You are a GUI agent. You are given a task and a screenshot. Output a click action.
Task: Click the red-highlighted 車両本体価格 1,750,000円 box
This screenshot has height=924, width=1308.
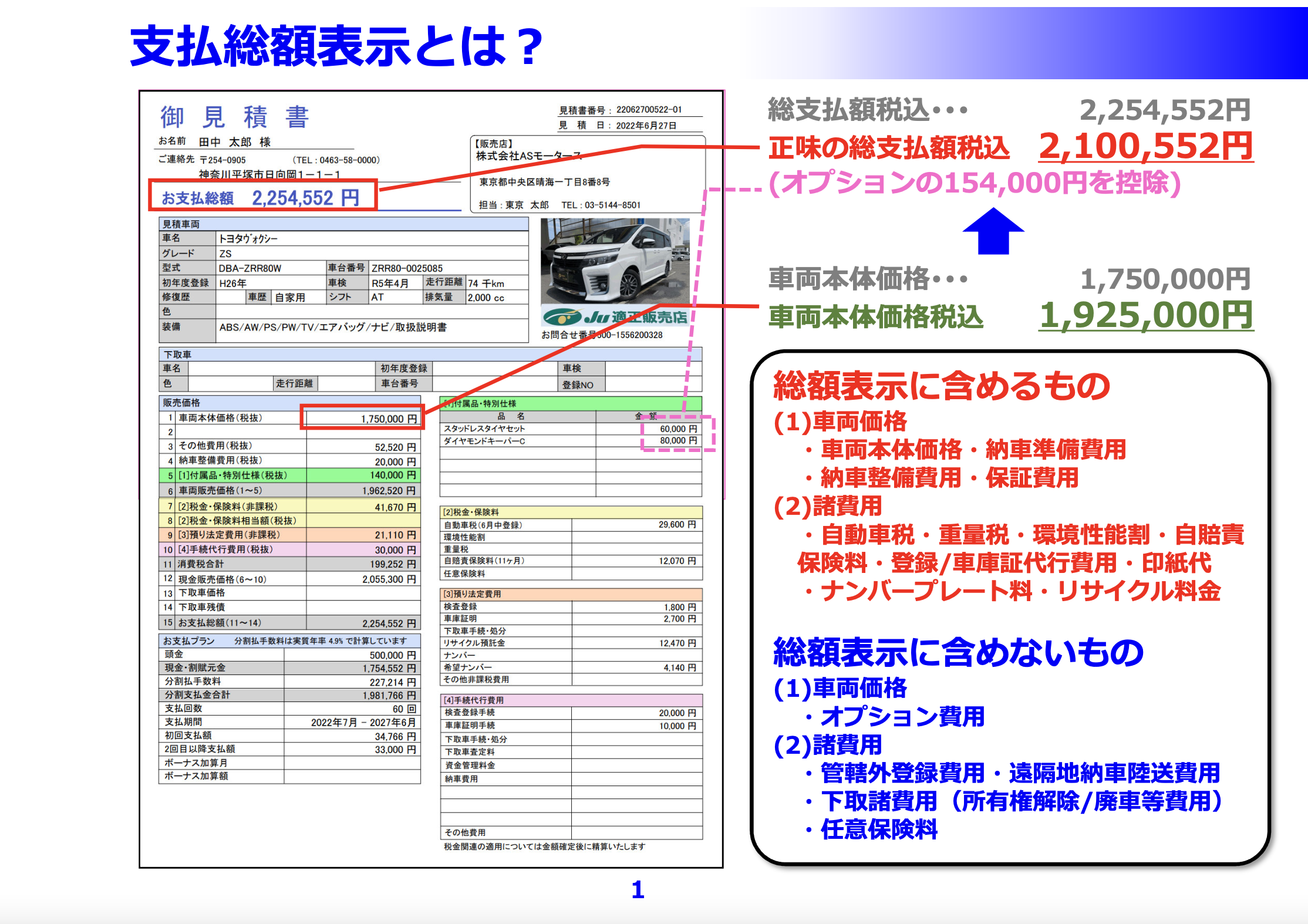(362, 418)
